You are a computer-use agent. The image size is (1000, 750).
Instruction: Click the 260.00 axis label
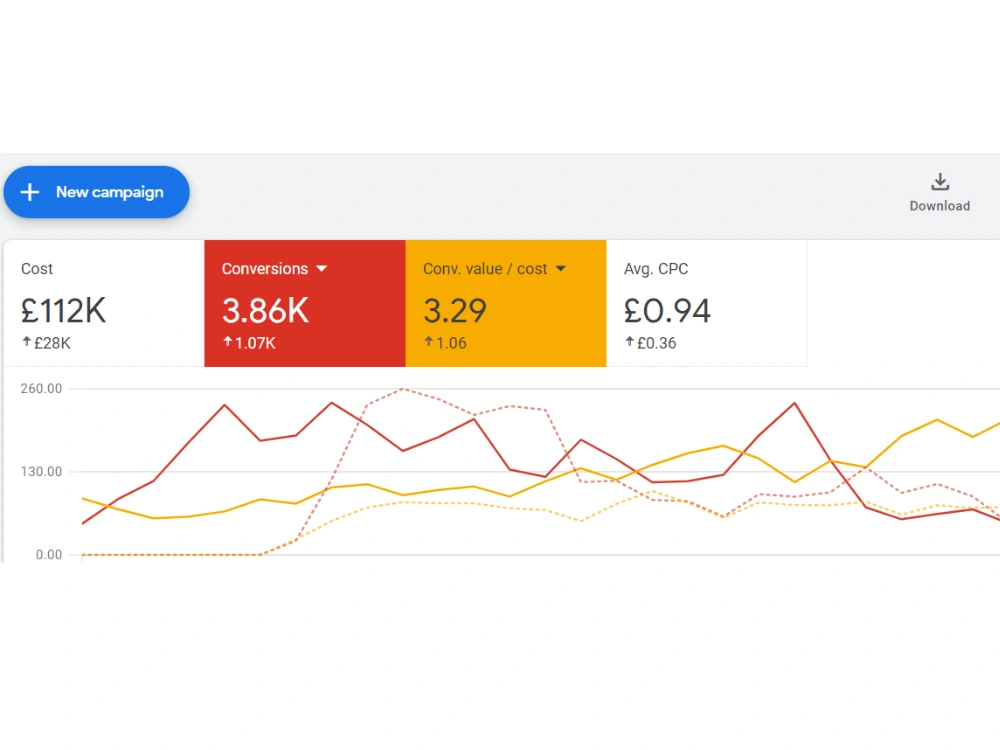[x=41, y=388]
